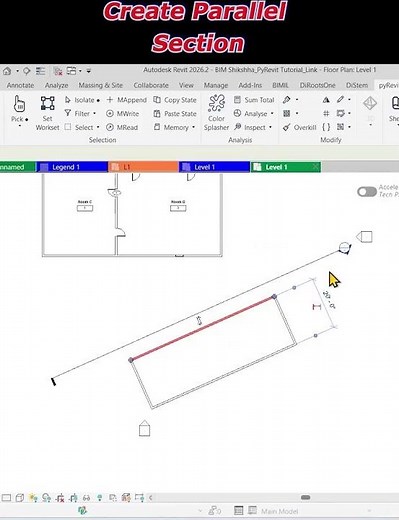Click the Visual Style cube icon
The width and height of the screenshot is (399, 520).
[20, 498]
